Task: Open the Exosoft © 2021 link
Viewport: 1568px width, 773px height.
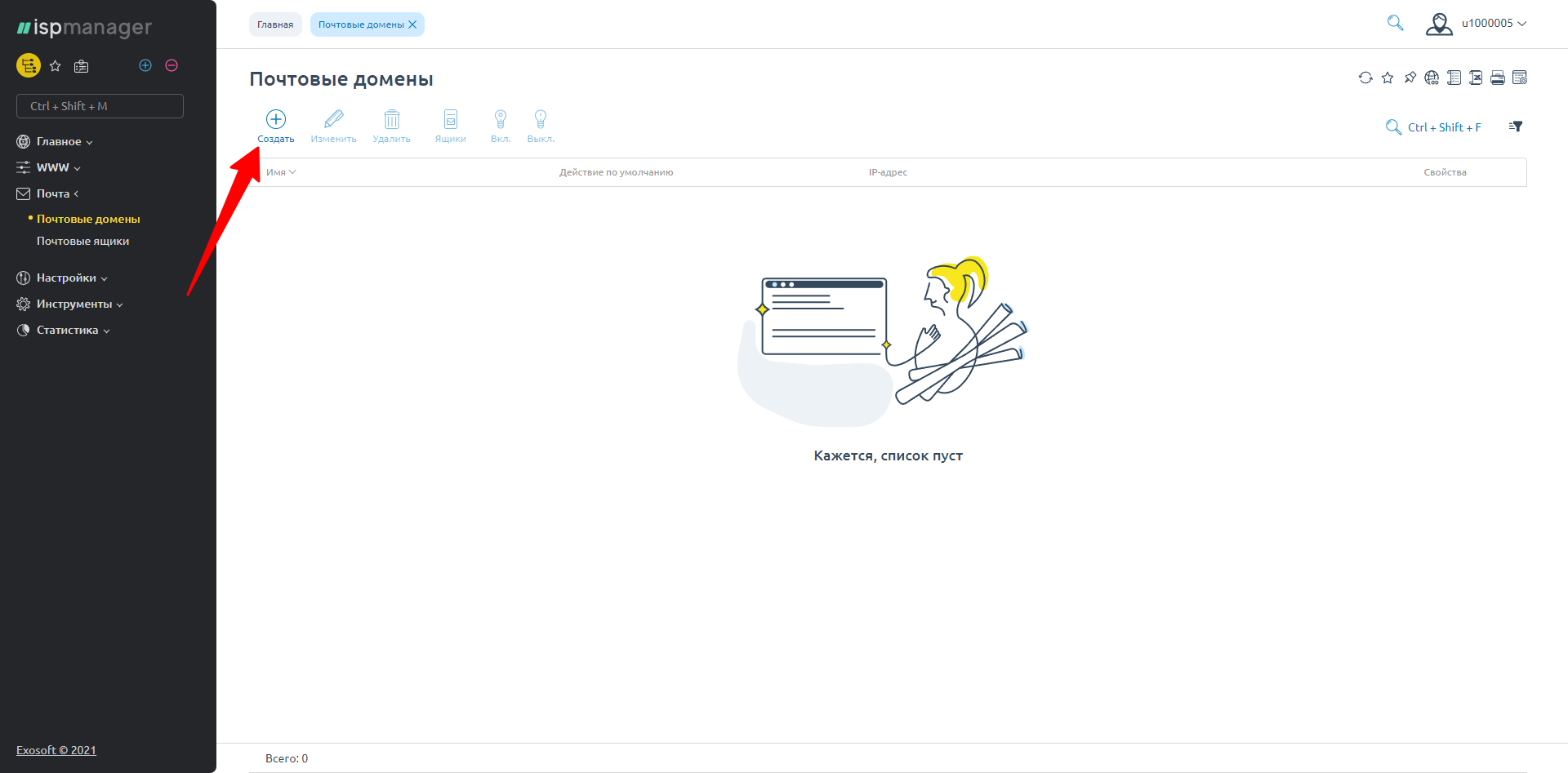Action: click(56, 750)
